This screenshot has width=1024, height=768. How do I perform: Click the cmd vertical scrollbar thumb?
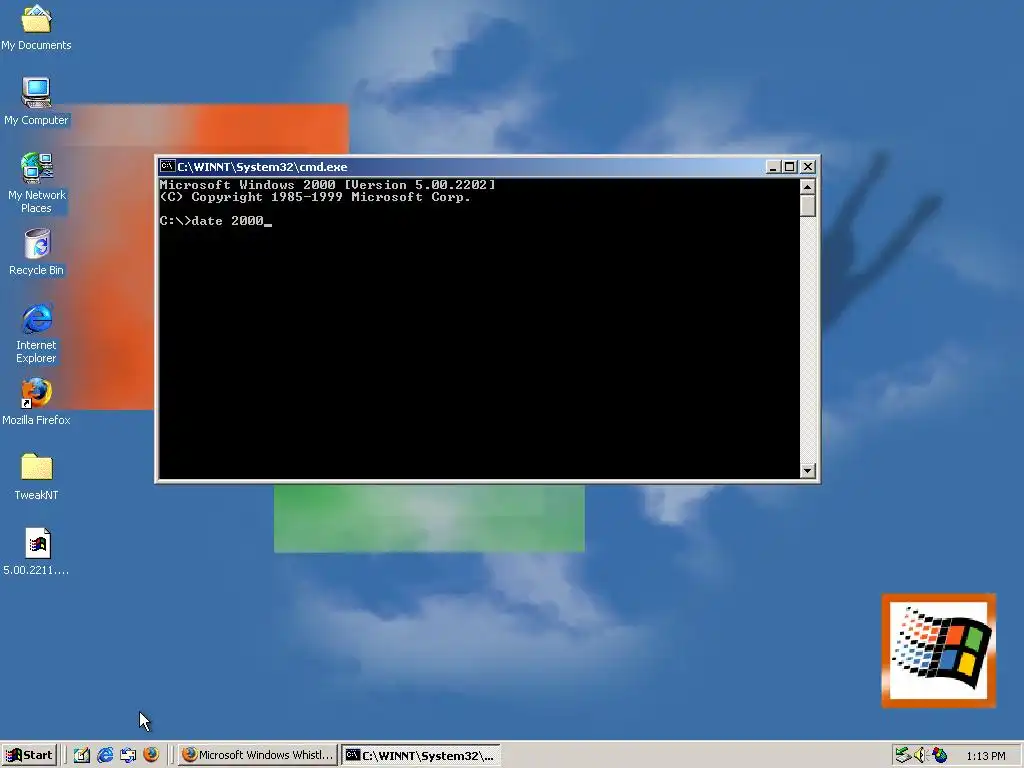tap(808, 206)
